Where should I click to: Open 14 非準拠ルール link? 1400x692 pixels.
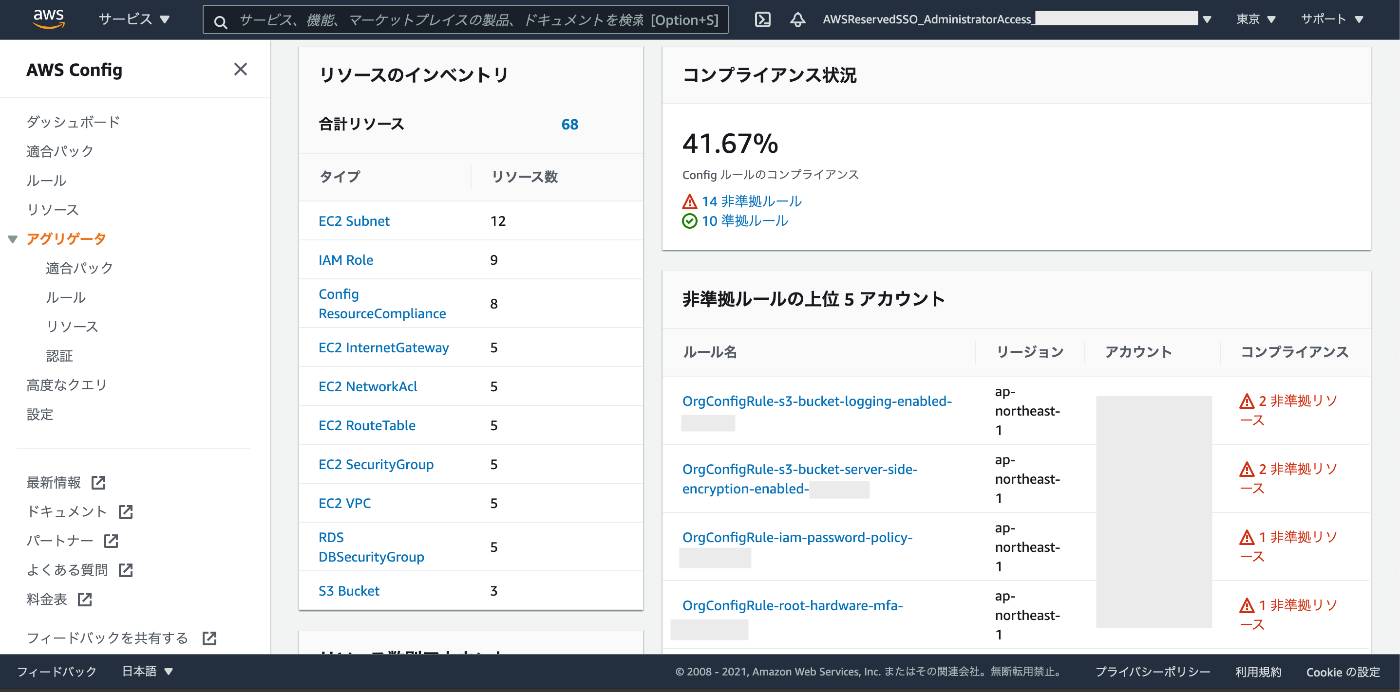[x=752, y=201]
